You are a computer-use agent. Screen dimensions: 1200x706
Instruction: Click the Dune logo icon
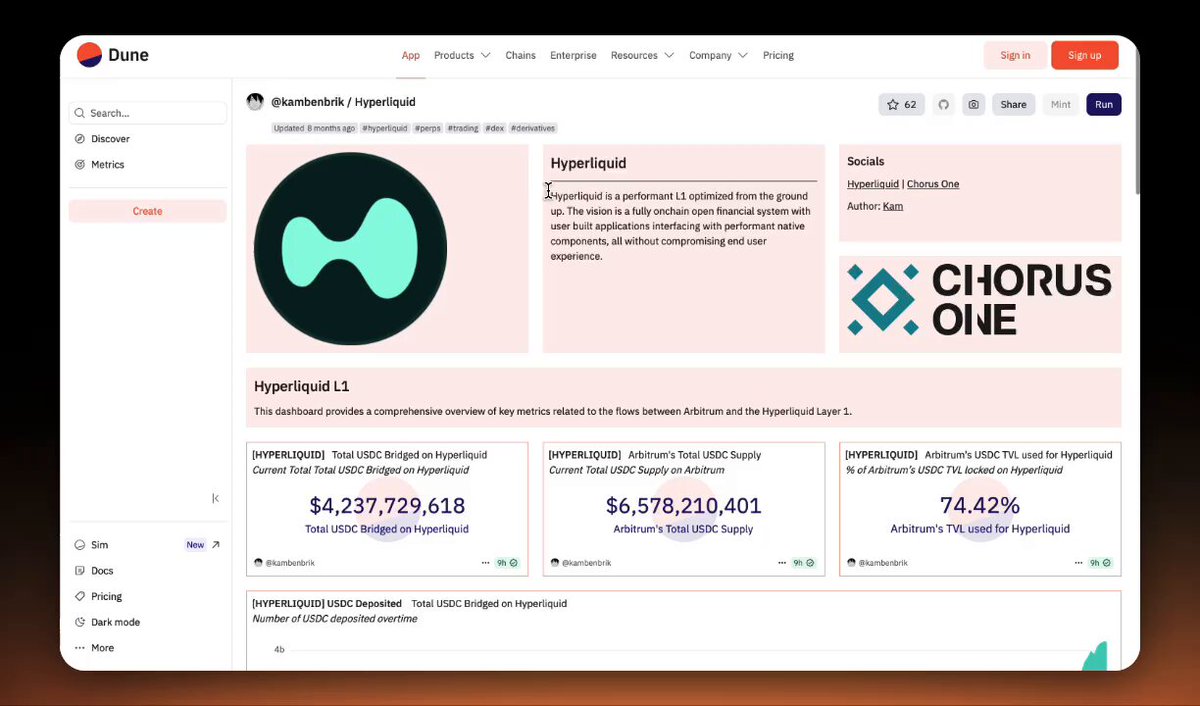90,55
